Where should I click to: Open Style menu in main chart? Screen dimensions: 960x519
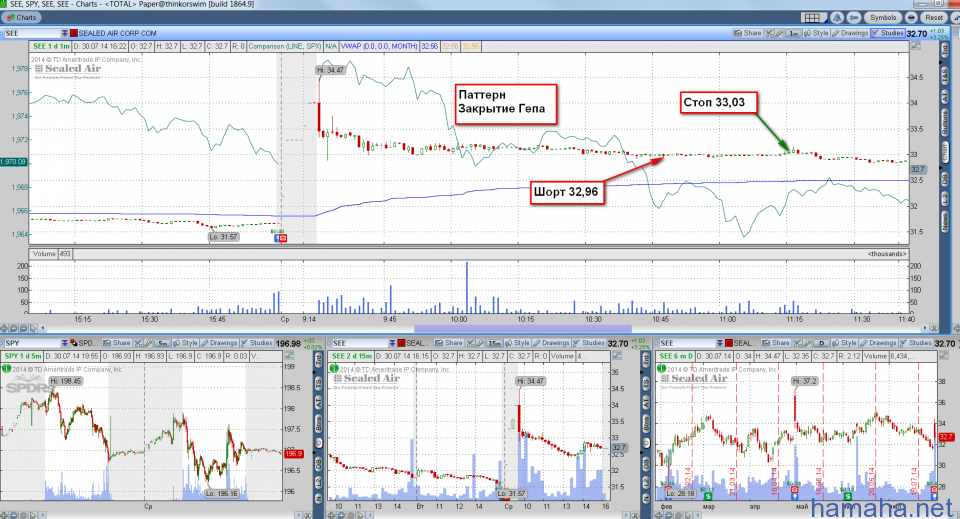pos(816,33)
